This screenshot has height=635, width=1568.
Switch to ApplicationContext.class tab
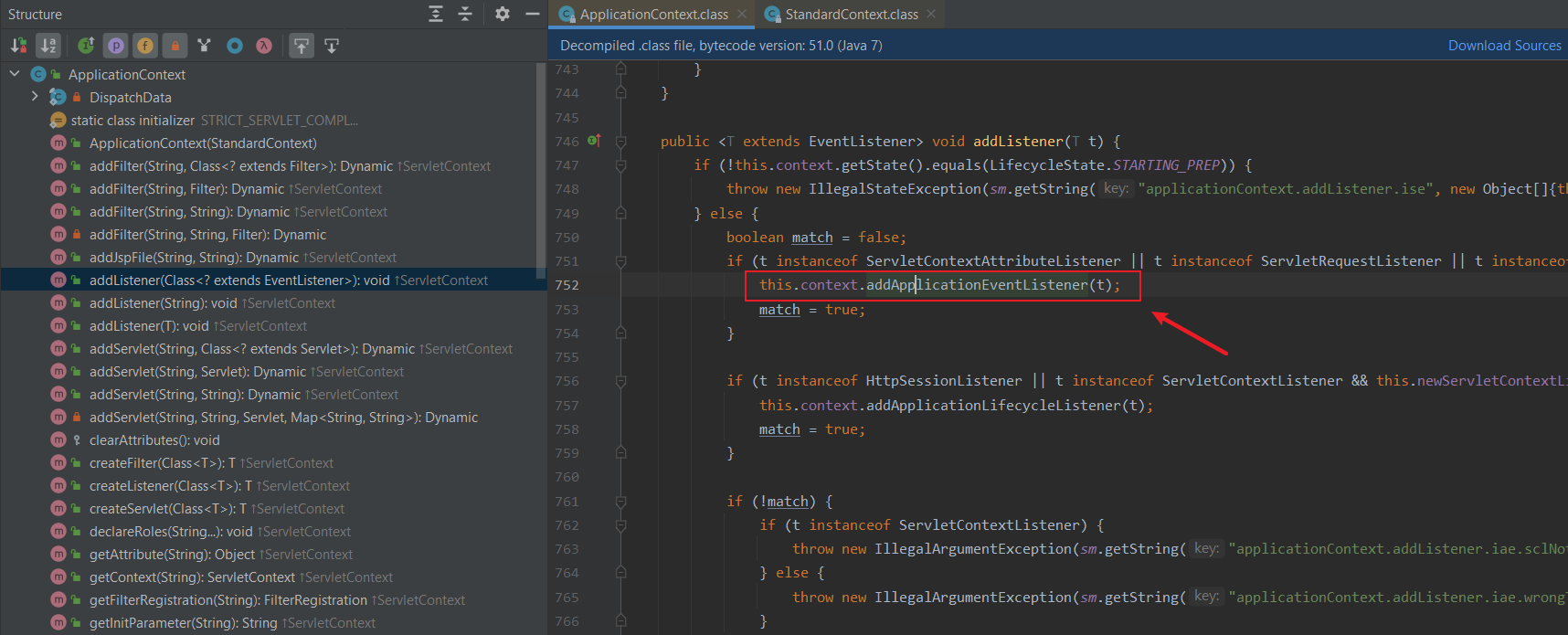pyautogui.click(x=654, y=14)
